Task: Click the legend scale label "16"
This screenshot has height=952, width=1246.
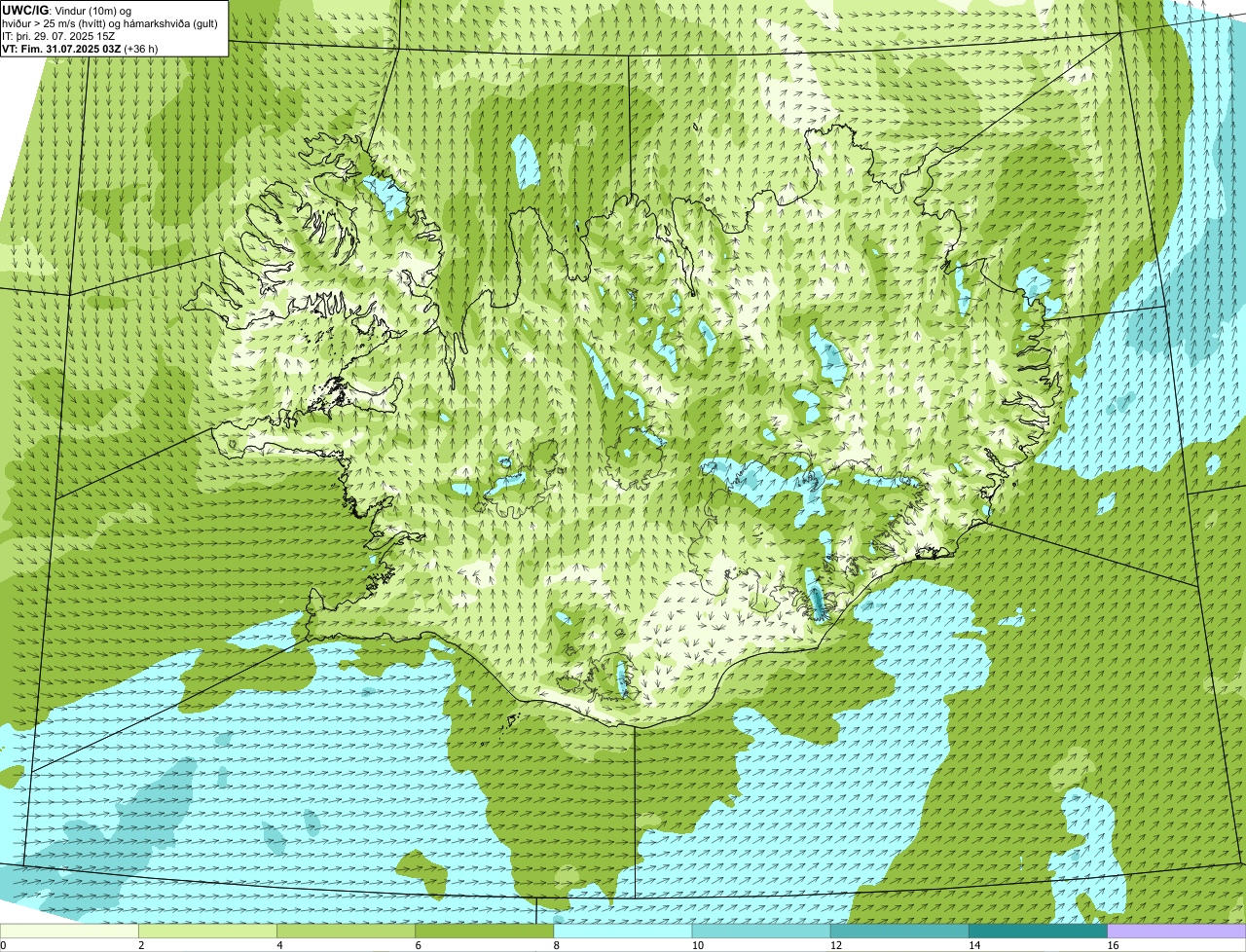Action: [1113, 945]
